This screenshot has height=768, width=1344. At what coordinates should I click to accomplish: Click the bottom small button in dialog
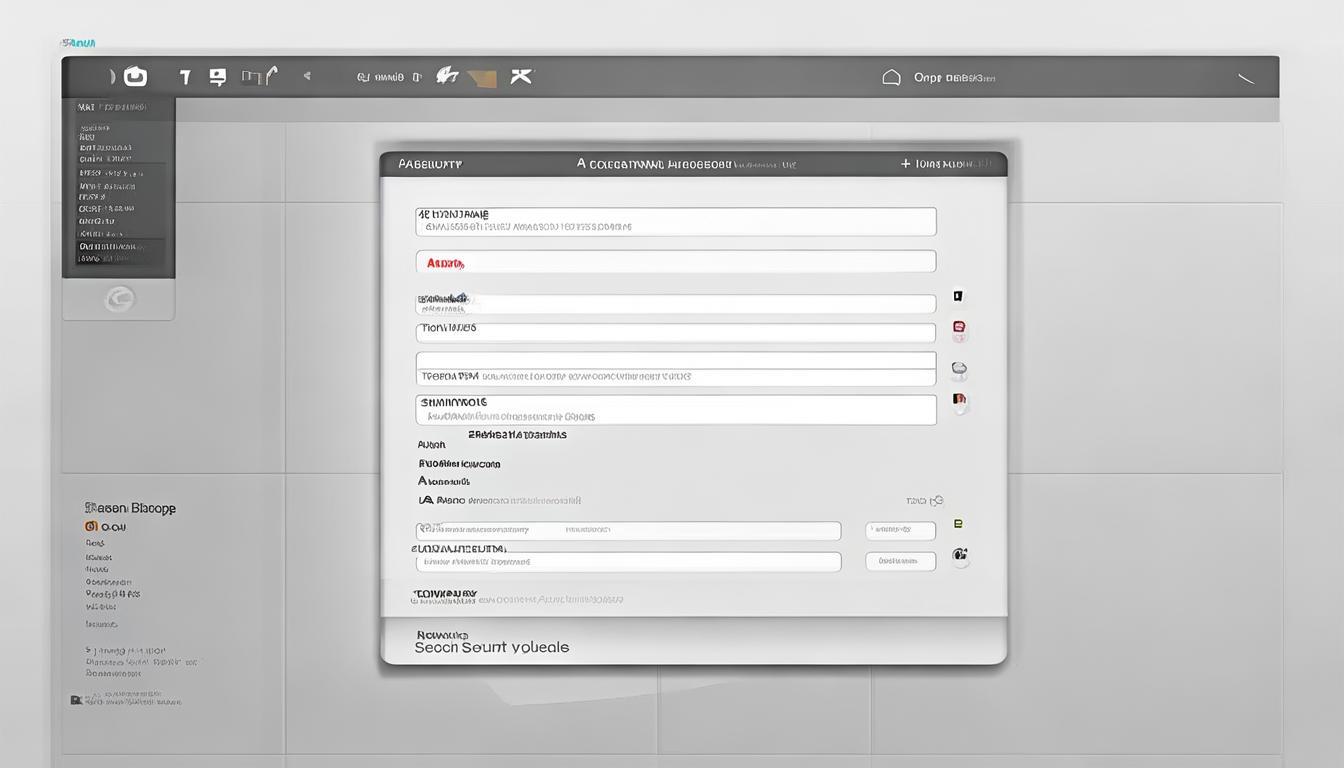click(x=900, y=561)
